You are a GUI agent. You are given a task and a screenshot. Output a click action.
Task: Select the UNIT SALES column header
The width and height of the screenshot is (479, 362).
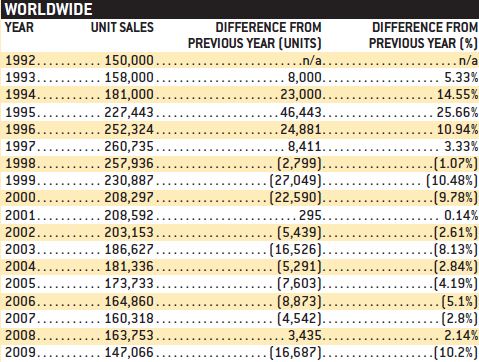tap(122, 27)
